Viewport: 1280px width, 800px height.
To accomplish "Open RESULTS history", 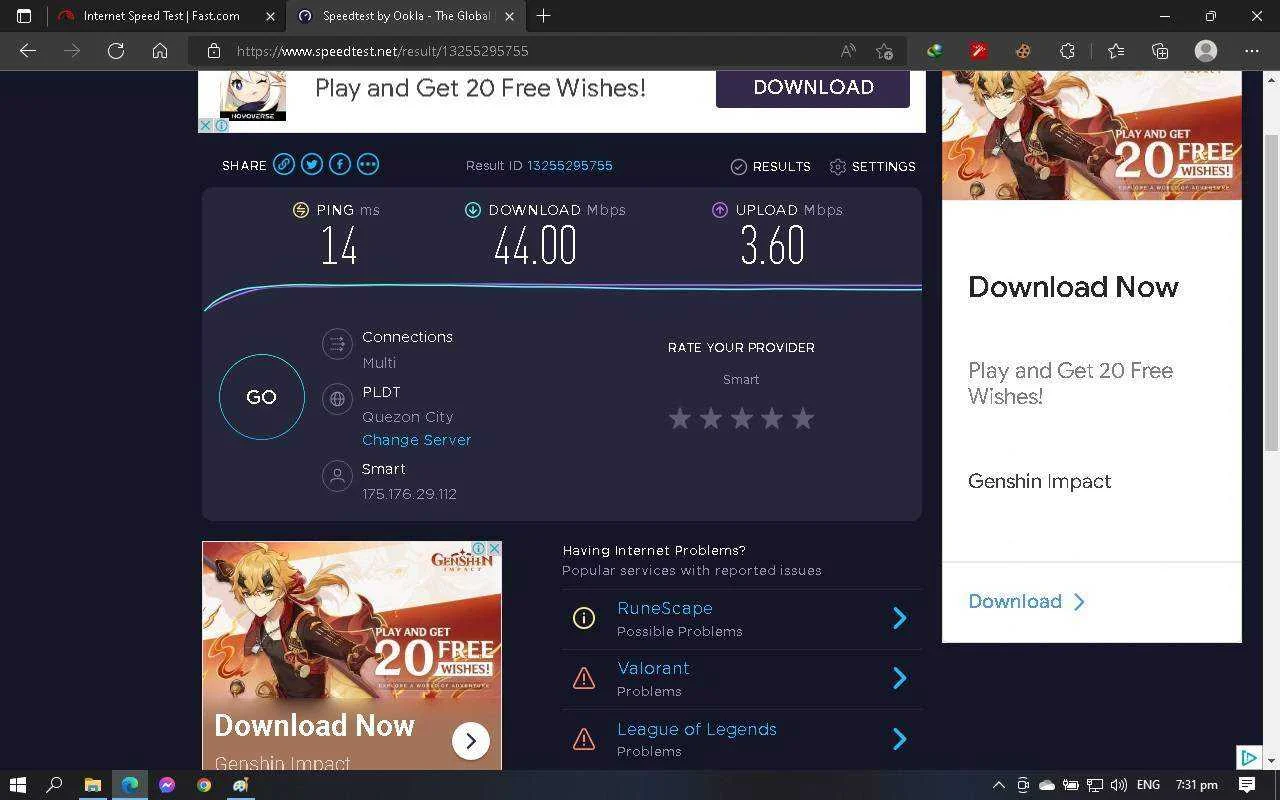I will point(770,166).
